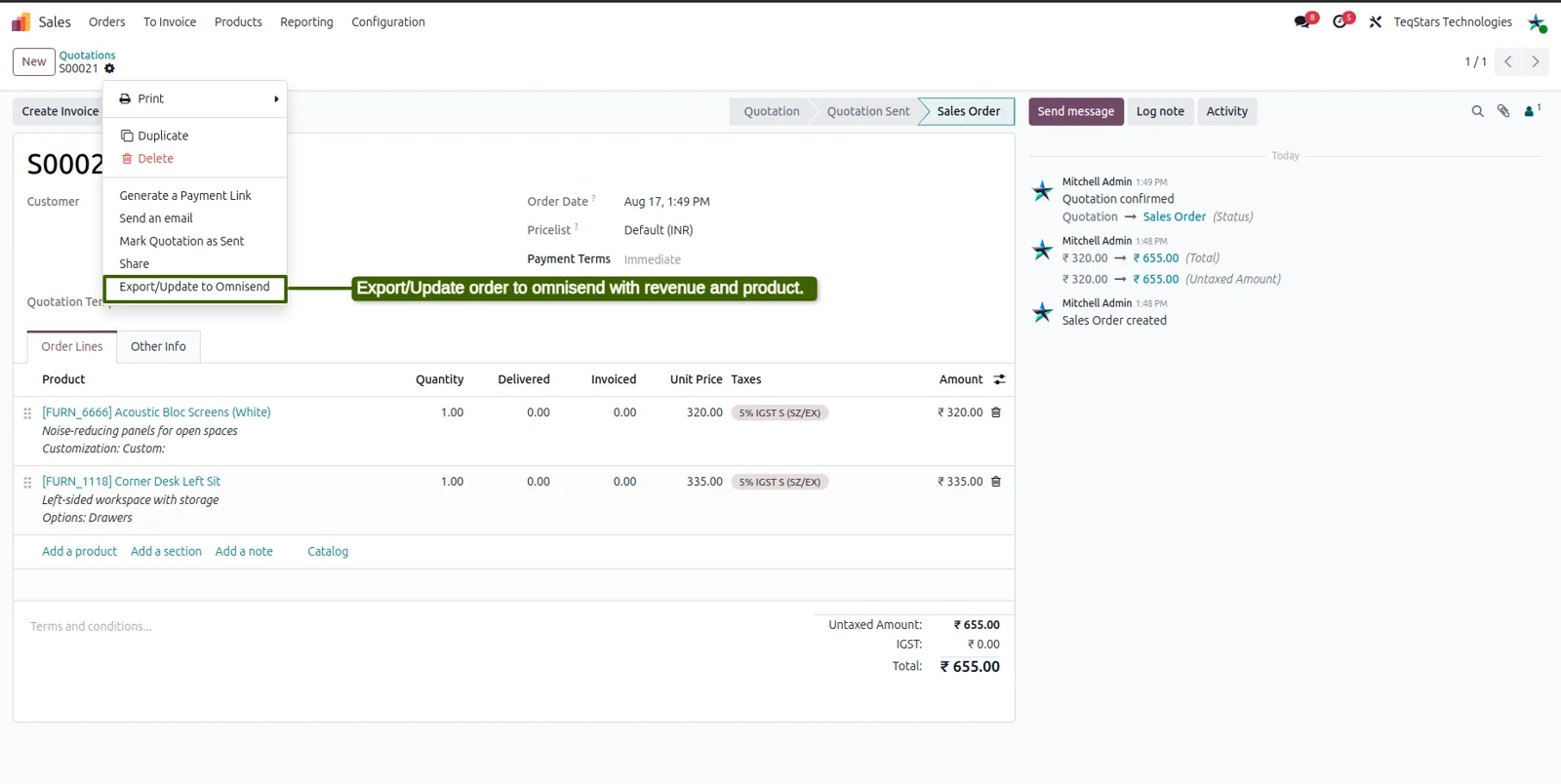Open the Sales app home icon

pyautogui.click(x=20, y=21)
